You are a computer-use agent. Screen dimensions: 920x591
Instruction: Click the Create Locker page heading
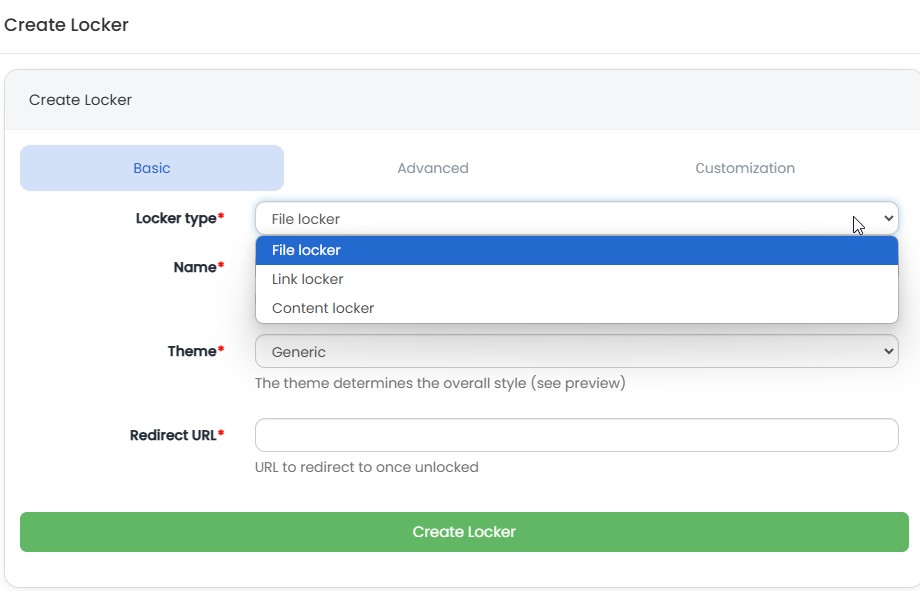coord(66,25)
